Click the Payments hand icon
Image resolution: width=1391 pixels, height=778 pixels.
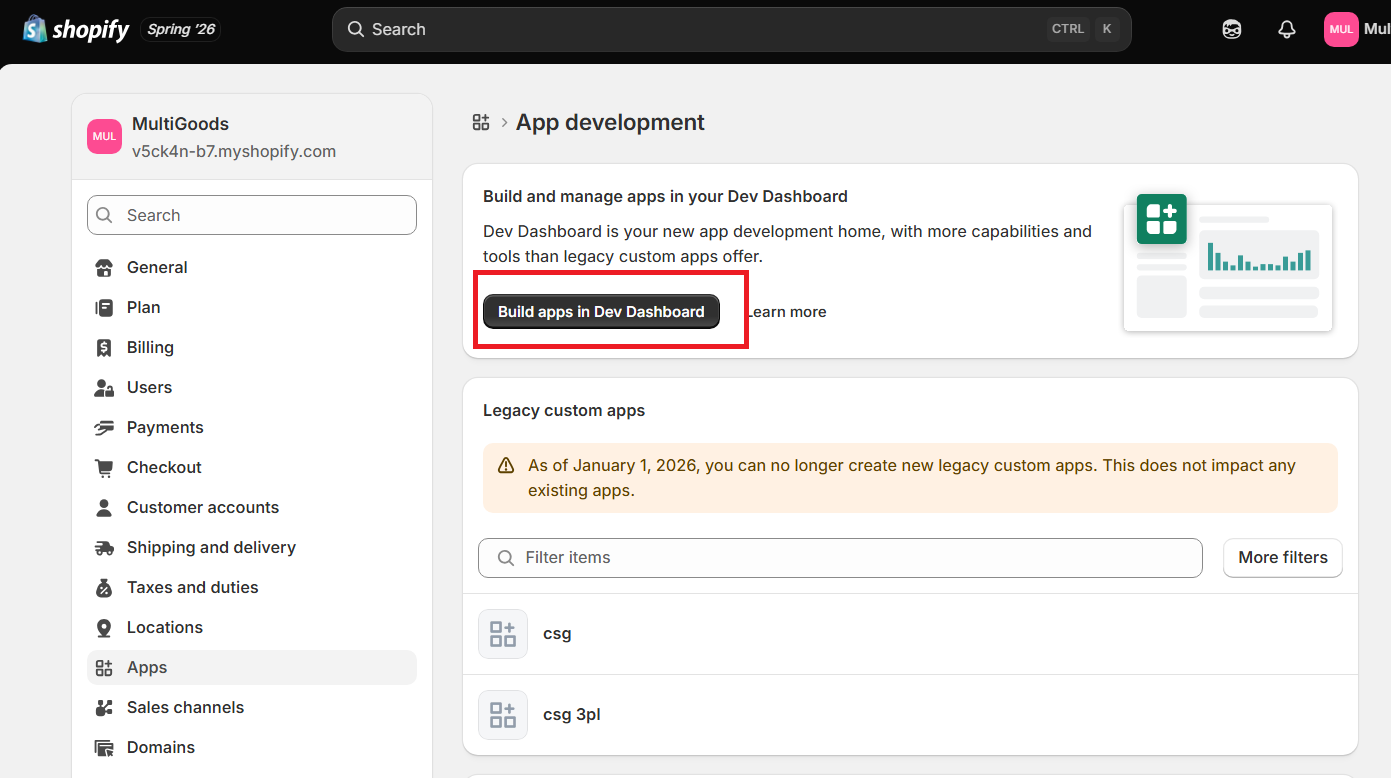104,427
